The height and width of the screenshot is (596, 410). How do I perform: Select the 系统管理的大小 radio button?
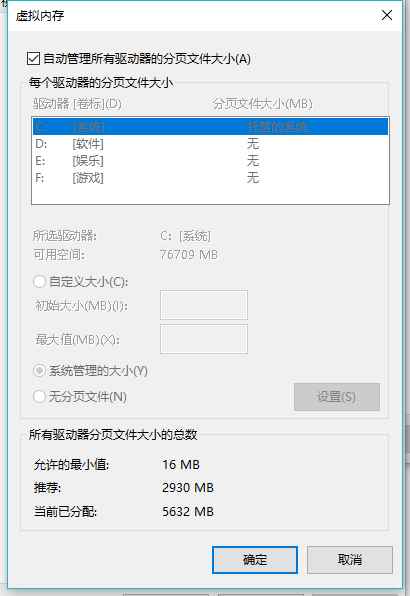(x=40, y=371)
